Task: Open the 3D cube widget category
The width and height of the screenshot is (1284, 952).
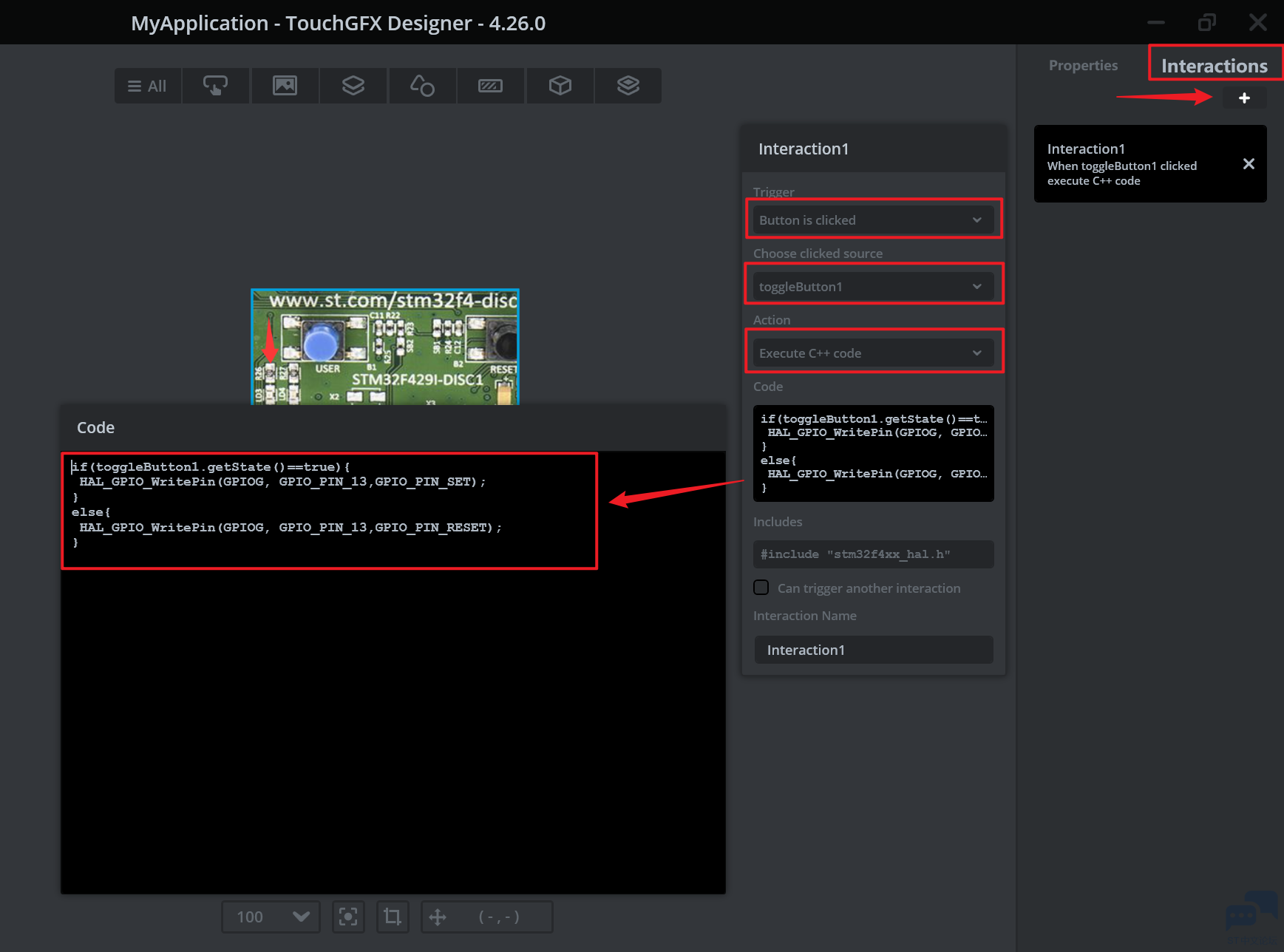Action: click(560, 86)
